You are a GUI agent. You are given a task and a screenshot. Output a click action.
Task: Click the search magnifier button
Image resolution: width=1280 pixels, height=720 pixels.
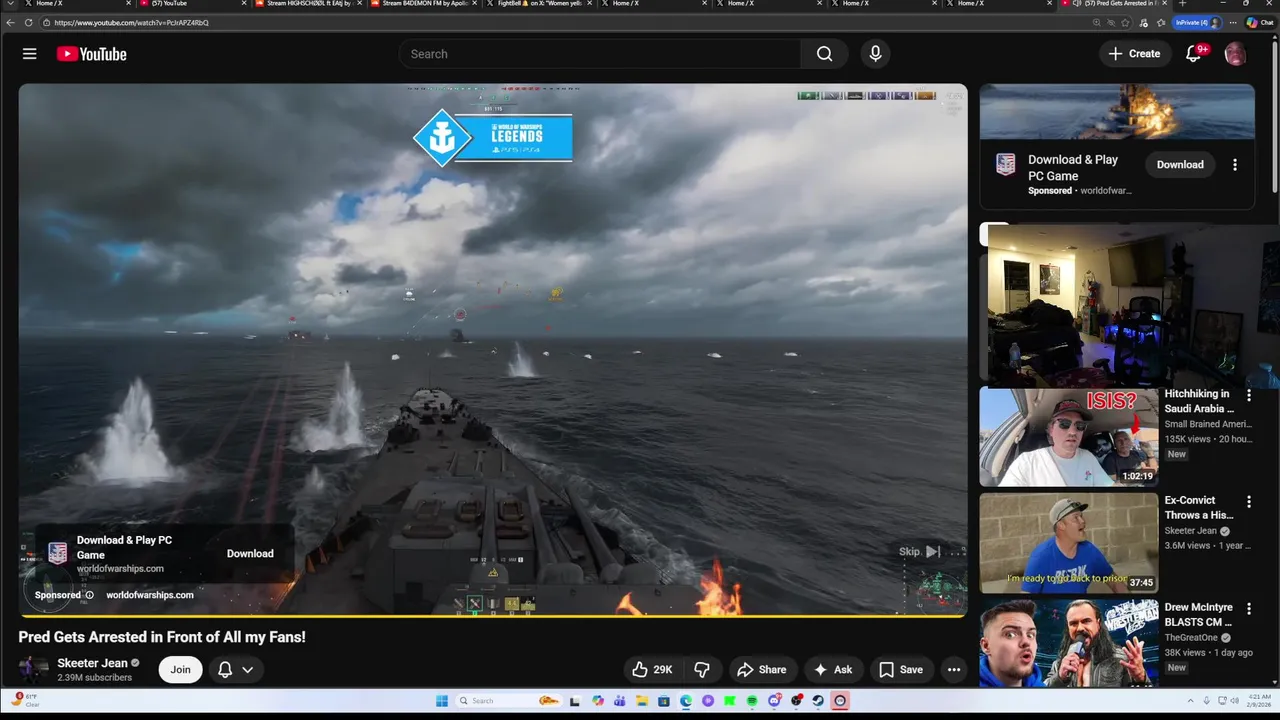tap(824, 54)
